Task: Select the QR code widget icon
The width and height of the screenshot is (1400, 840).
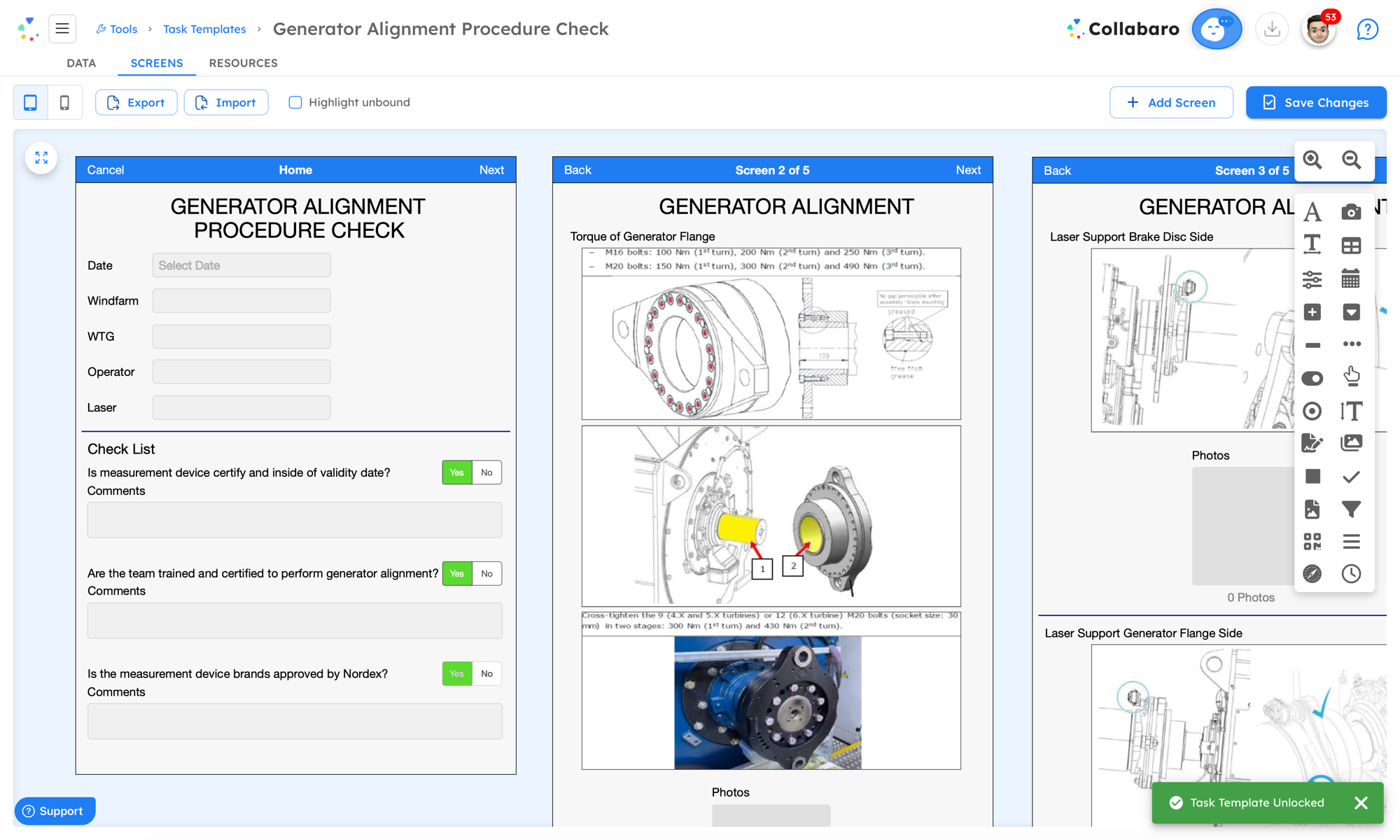Action: click(1312, 541)
